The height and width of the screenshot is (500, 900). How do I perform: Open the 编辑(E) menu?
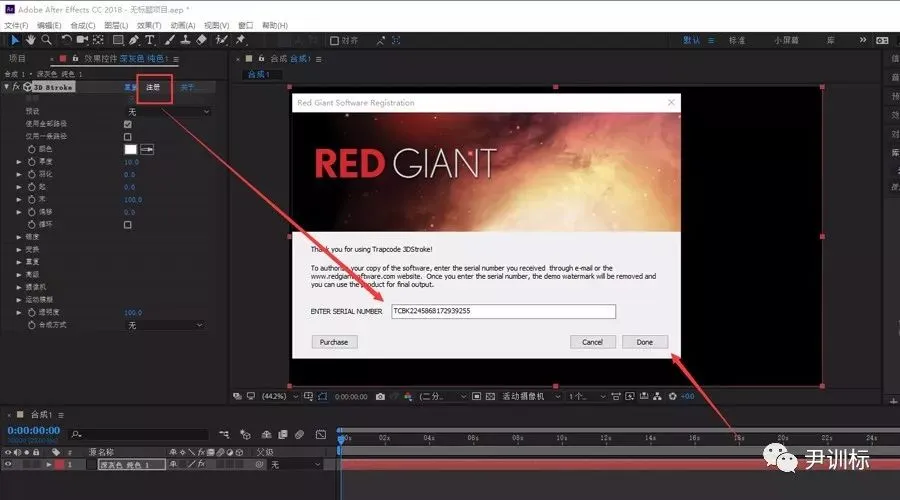click(x=49, y=25)
